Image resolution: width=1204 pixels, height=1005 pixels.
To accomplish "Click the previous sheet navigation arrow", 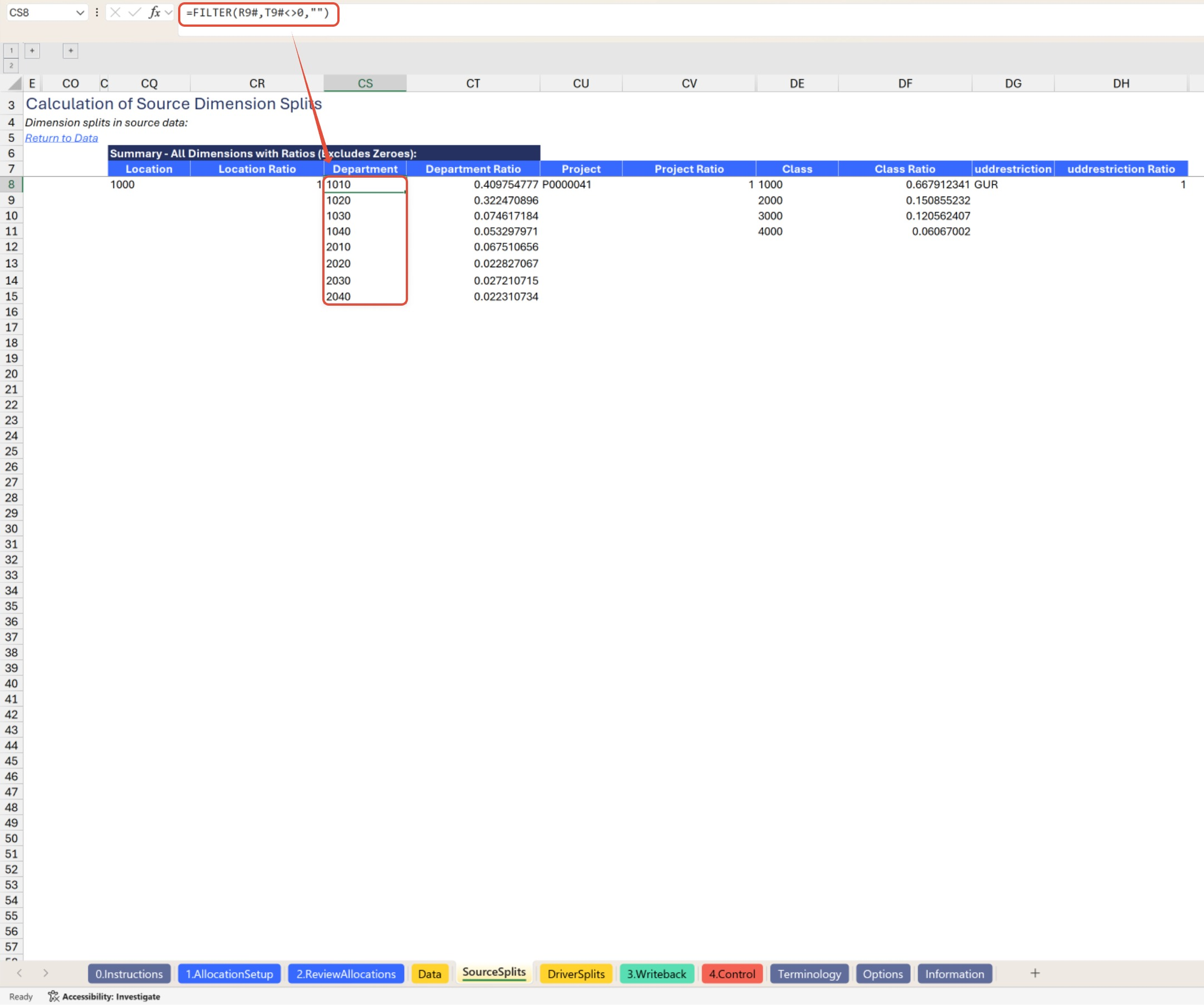I will pos(19,973).
